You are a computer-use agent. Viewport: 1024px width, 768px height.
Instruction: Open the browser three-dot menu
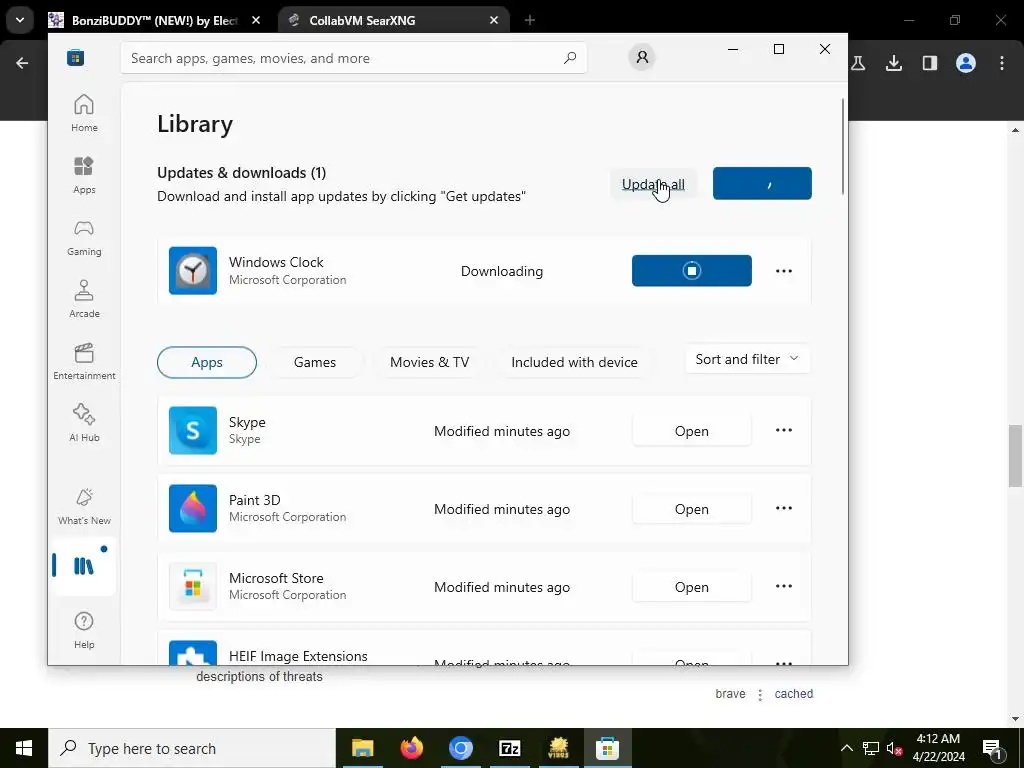[x=1002, y=63]
